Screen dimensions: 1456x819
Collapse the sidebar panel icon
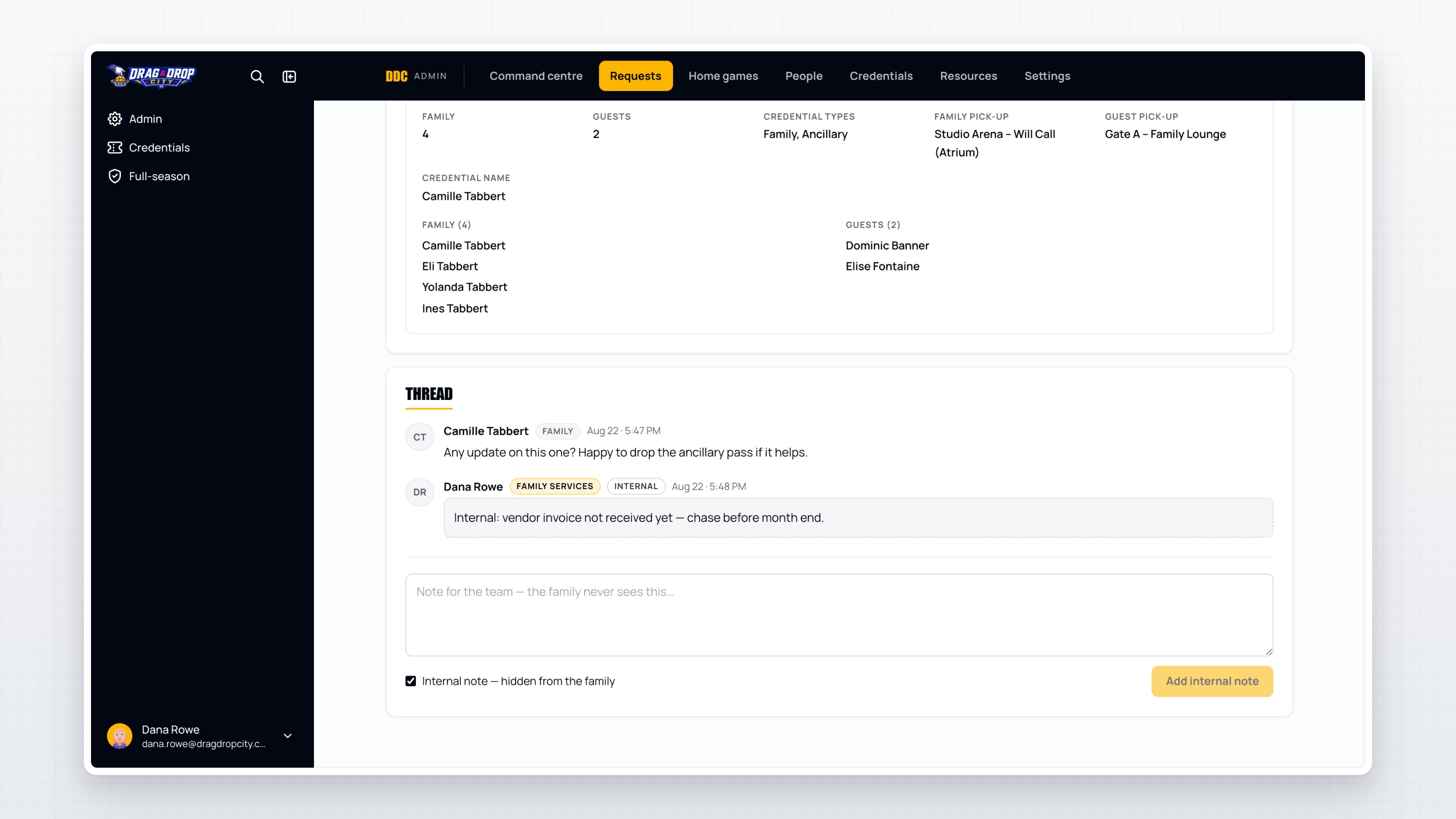point(289,76)
